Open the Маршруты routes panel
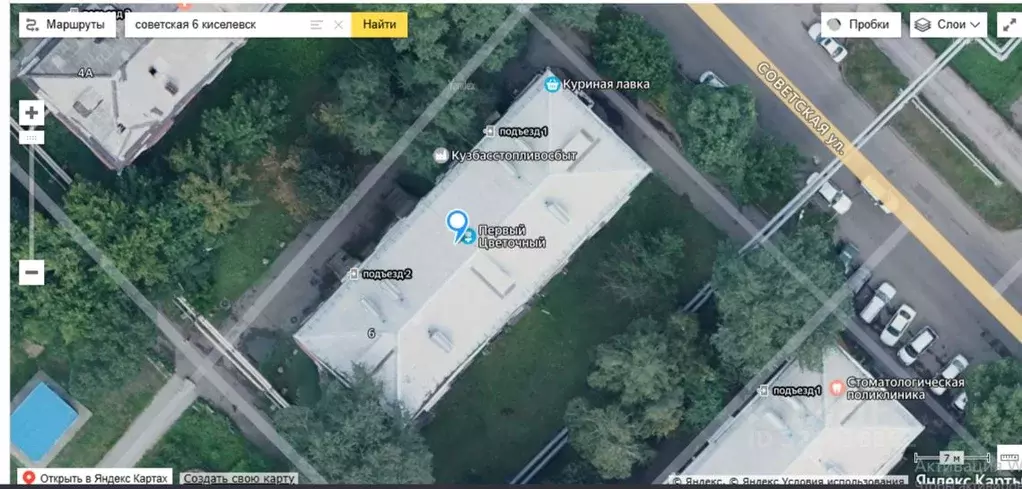Screen dimensions: 1022x489 coord(67,25)
